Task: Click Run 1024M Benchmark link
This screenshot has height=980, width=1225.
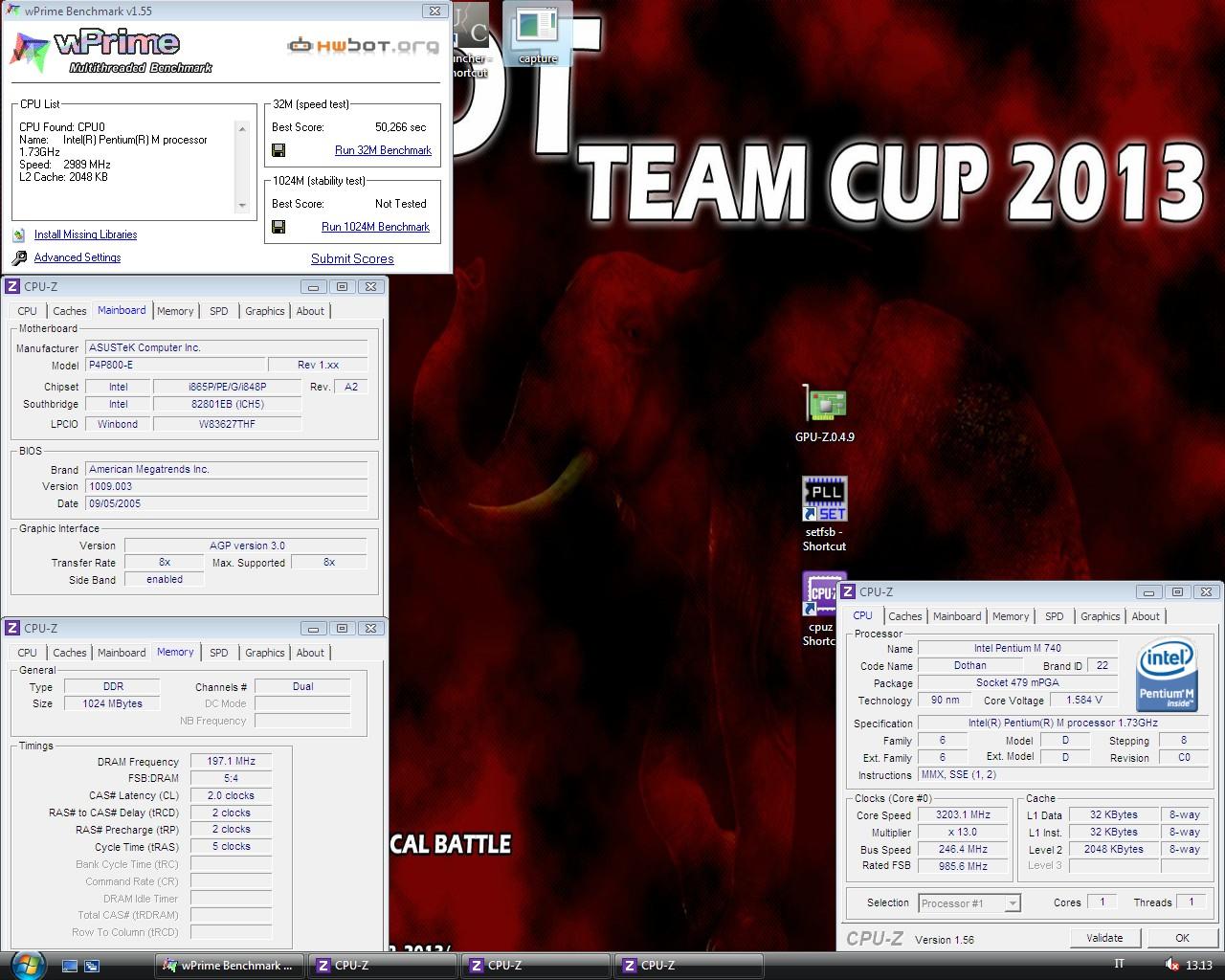Action: click(x=375, y=227)
